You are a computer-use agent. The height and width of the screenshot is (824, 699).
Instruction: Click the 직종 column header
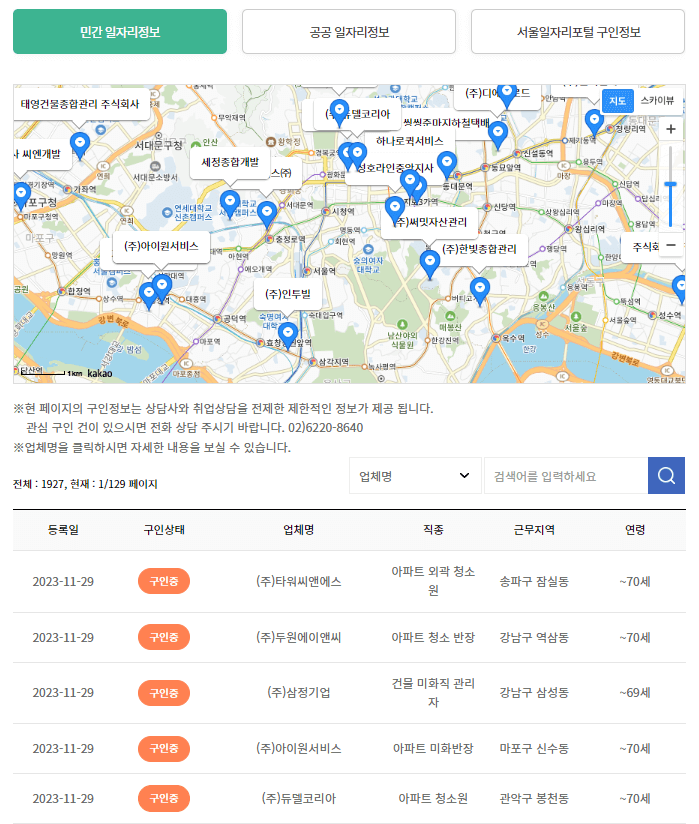[x=433, y=530]
